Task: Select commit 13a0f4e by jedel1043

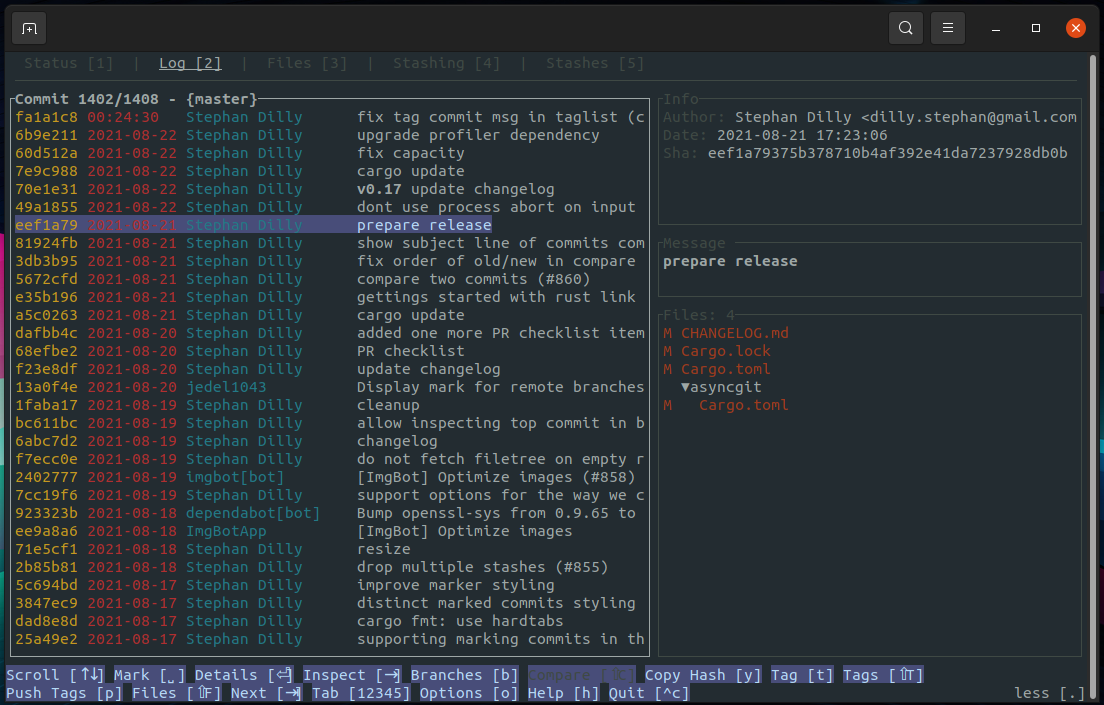Action: pyautogui.click(x=330, y=387)
